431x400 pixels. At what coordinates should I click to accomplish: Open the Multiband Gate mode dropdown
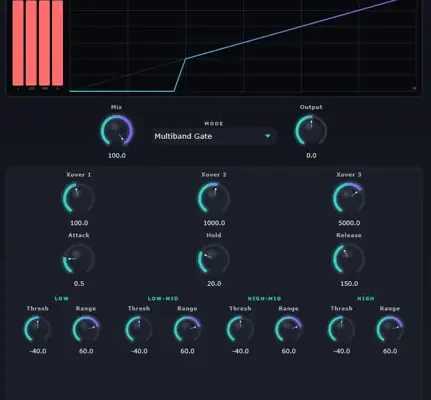point(214,136)
